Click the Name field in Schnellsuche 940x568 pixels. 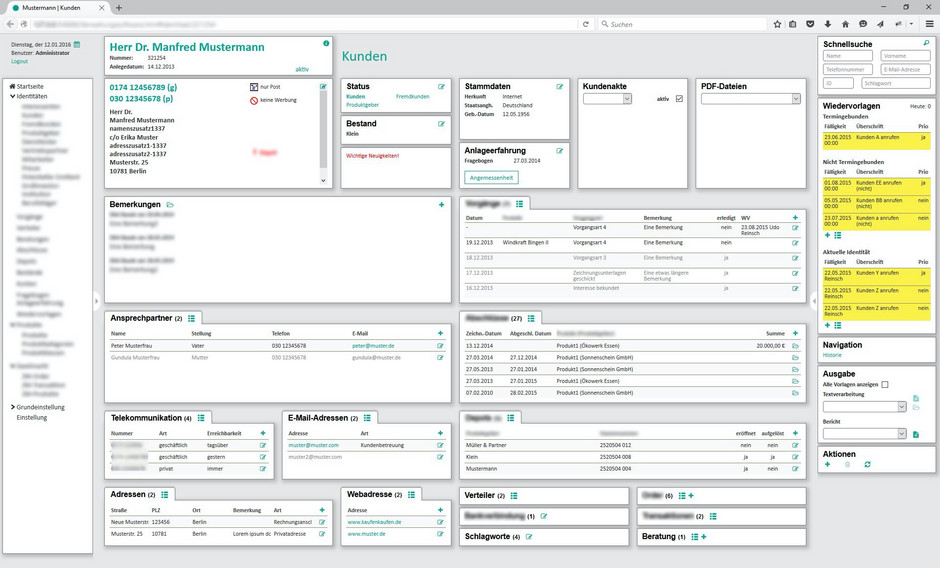848,56
